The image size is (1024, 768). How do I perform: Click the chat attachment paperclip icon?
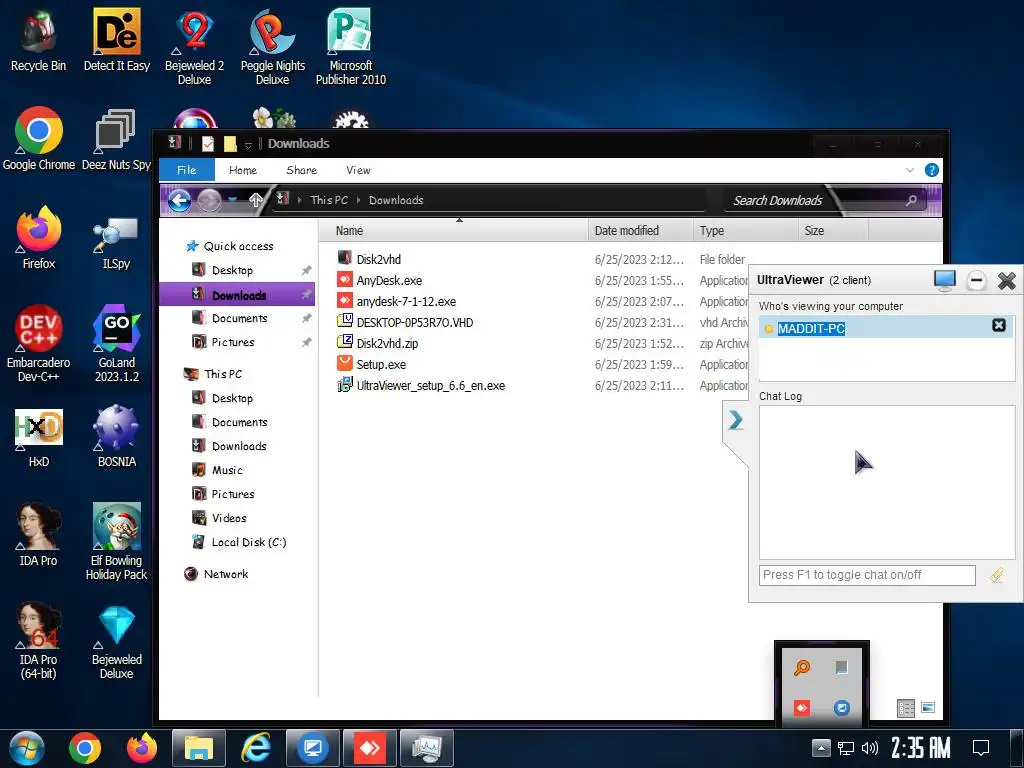997,575
